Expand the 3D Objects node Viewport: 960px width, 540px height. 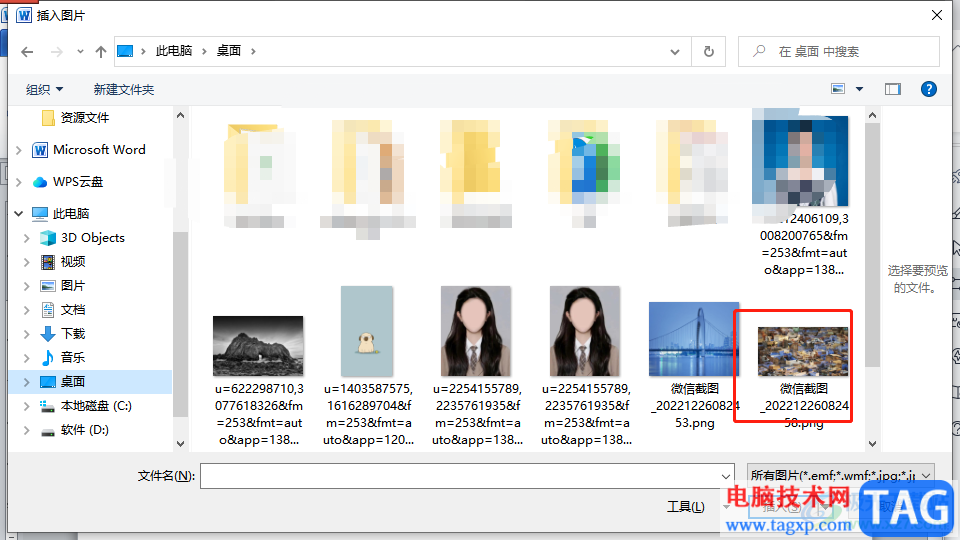(x=26, y=238)
